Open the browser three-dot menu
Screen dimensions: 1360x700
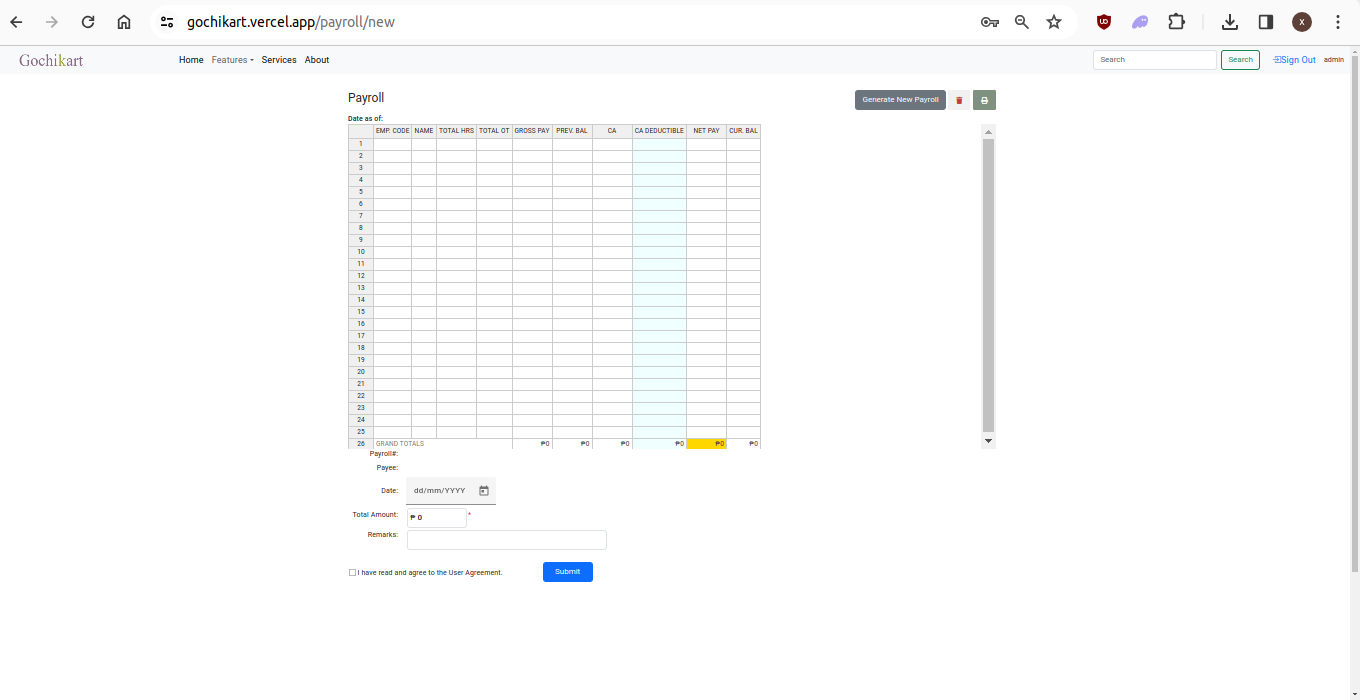coord(1338,22)
